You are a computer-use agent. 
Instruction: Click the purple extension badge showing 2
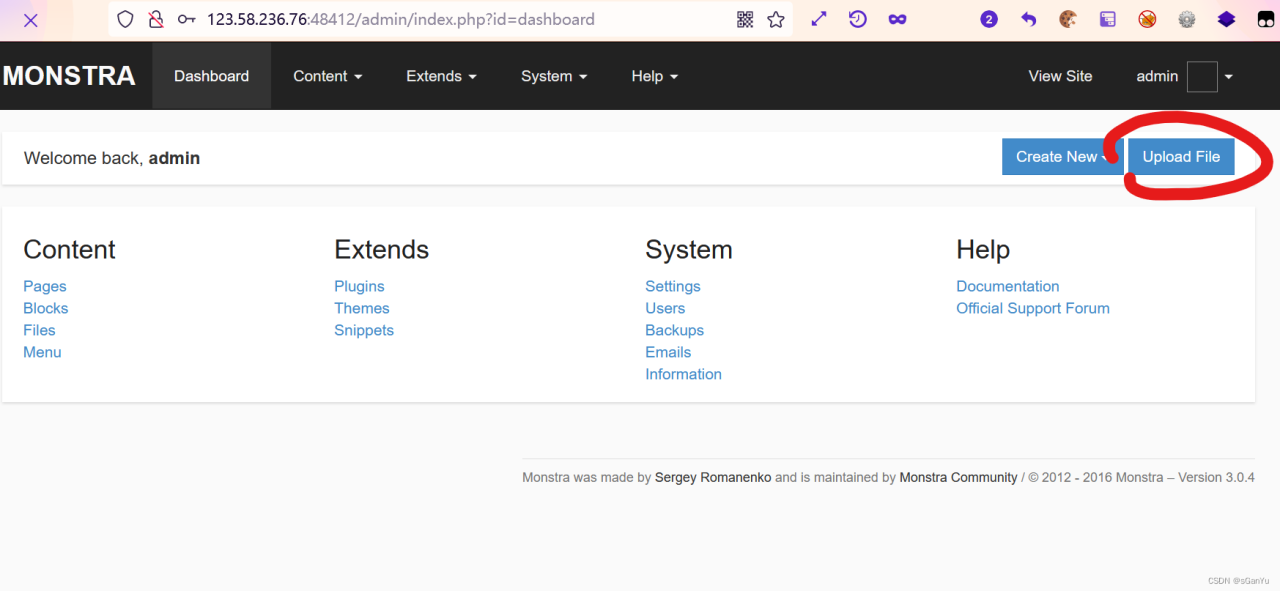pos(988,18)
